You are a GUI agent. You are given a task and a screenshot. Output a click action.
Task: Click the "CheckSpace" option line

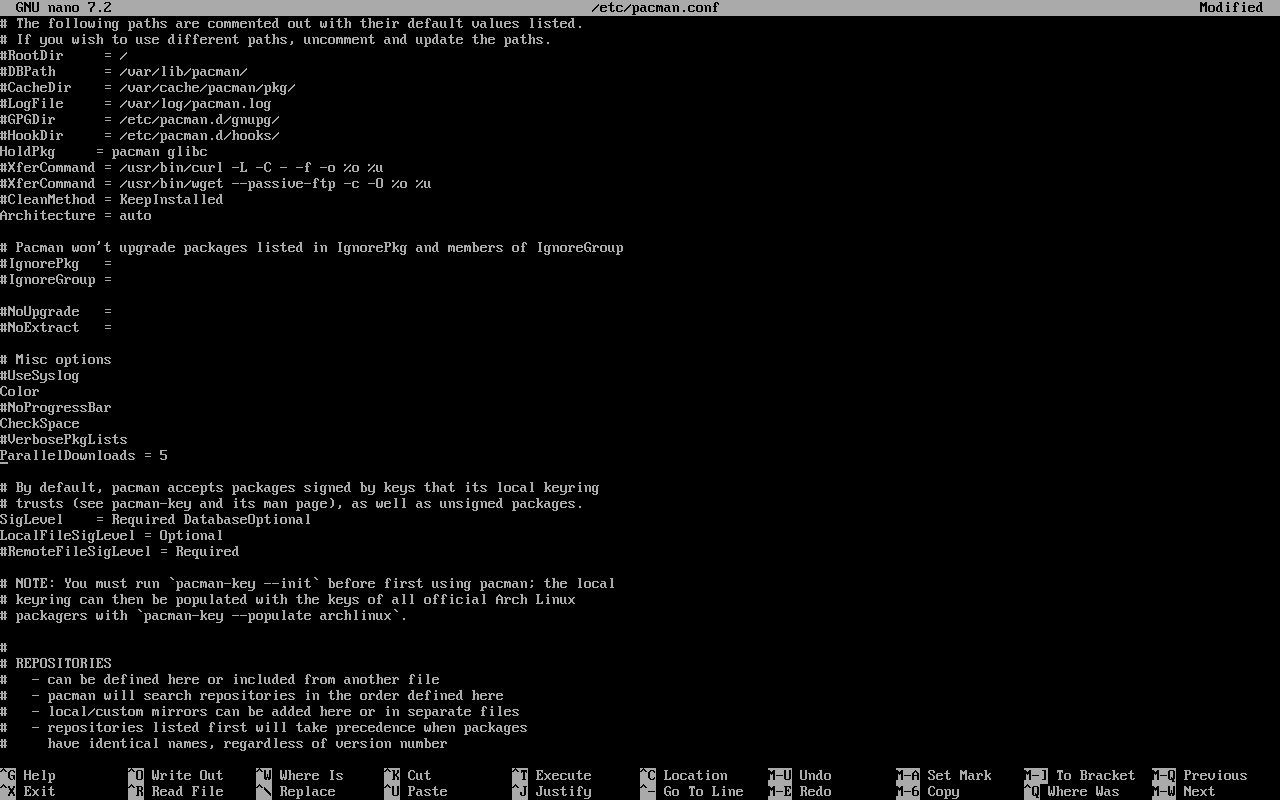[x=40, y=423]
